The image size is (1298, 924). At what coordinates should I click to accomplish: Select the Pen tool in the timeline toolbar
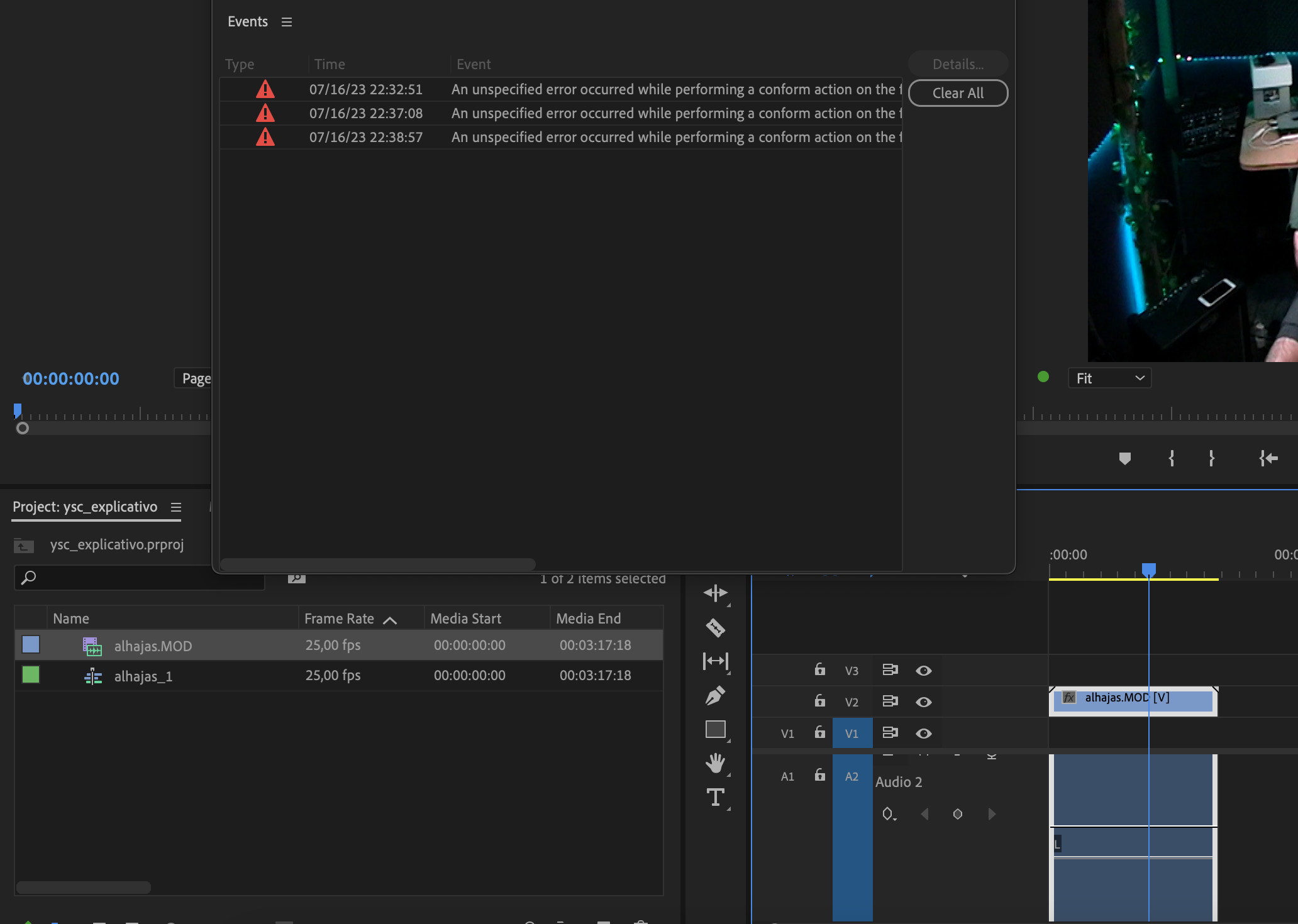(716, 695)
